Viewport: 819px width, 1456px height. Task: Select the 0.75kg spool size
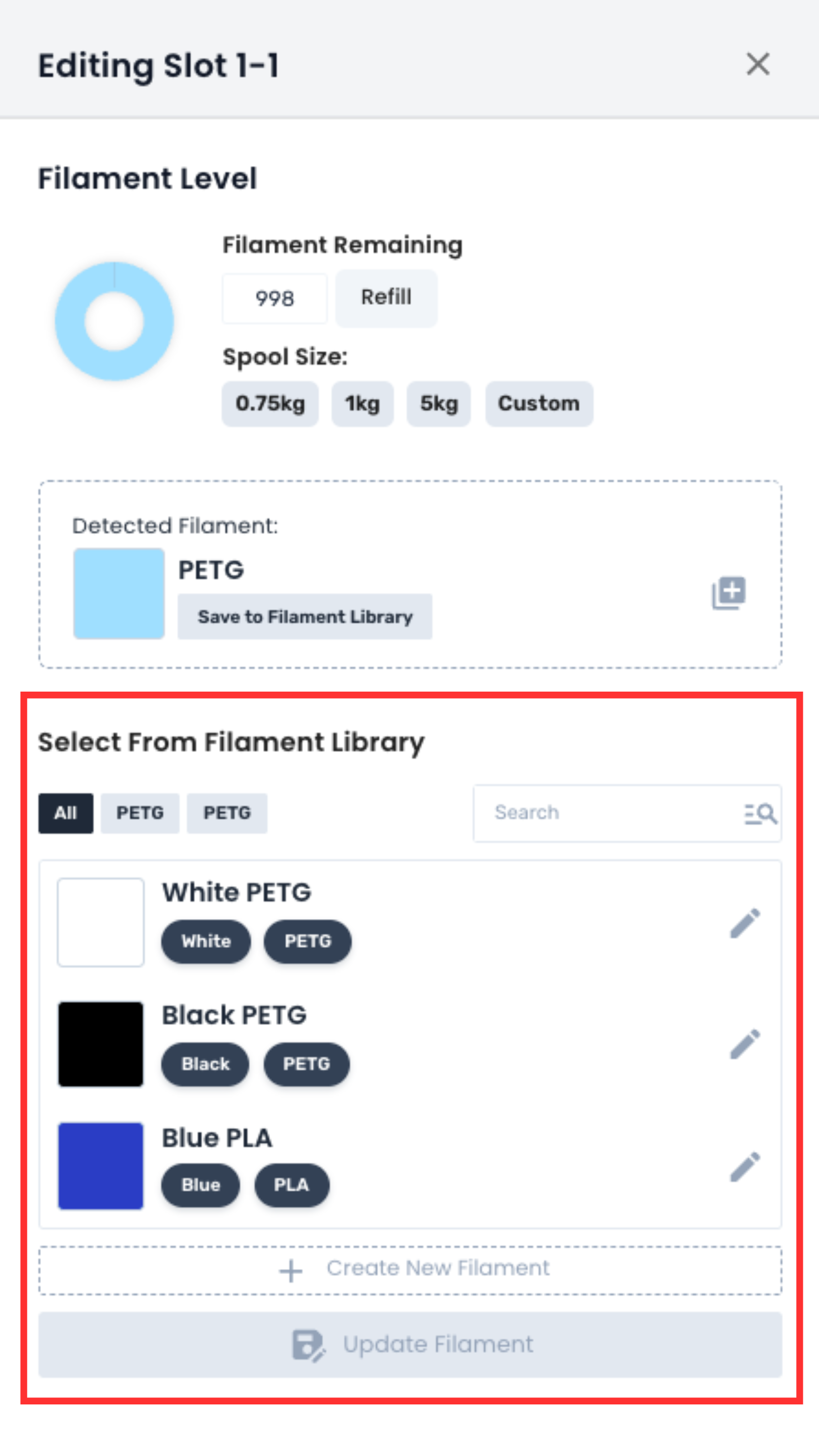[270, 403]
